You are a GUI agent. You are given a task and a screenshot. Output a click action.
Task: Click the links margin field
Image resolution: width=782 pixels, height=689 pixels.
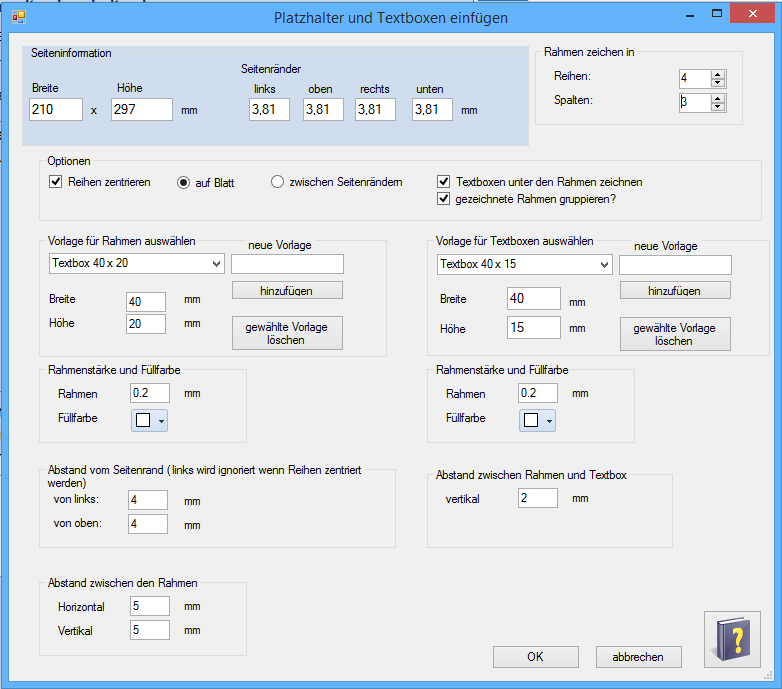(x=269, y=109)
